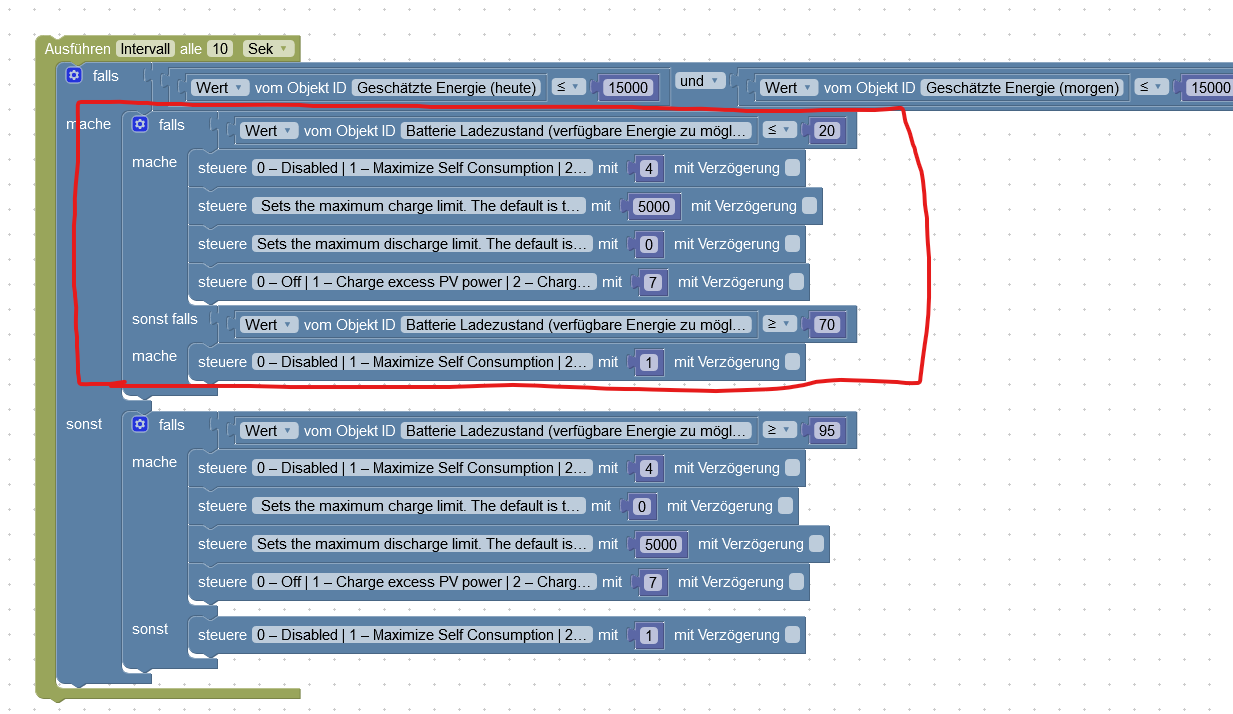Edit the discharge limit value 0

click(x=649, y=245)
